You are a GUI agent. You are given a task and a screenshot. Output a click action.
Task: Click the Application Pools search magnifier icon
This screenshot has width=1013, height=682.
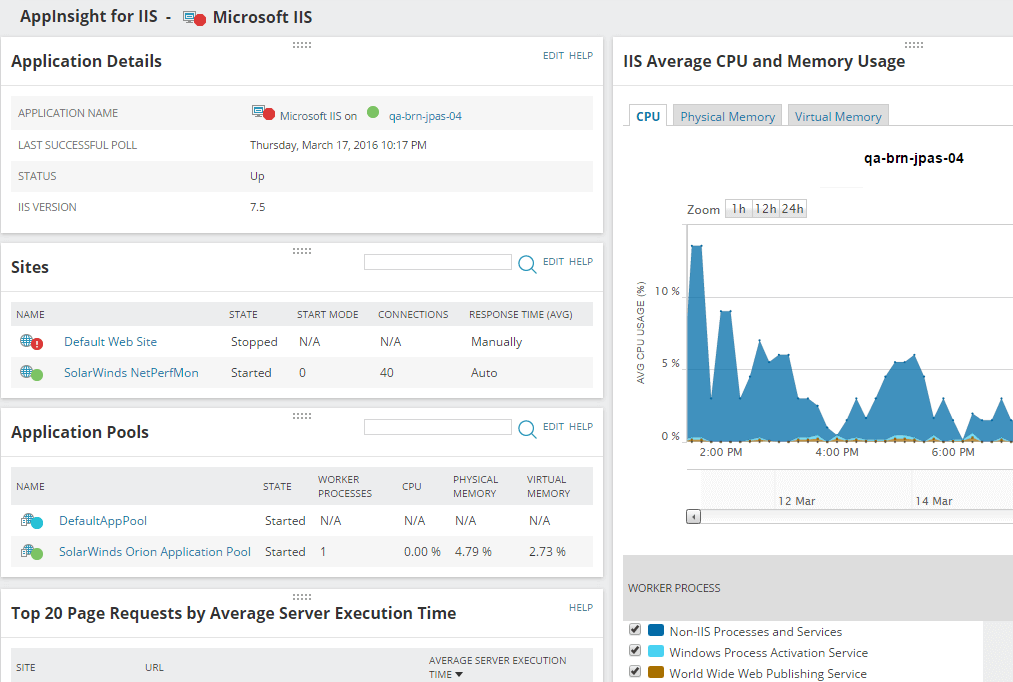pyautogui.click(x=527, y=429)
